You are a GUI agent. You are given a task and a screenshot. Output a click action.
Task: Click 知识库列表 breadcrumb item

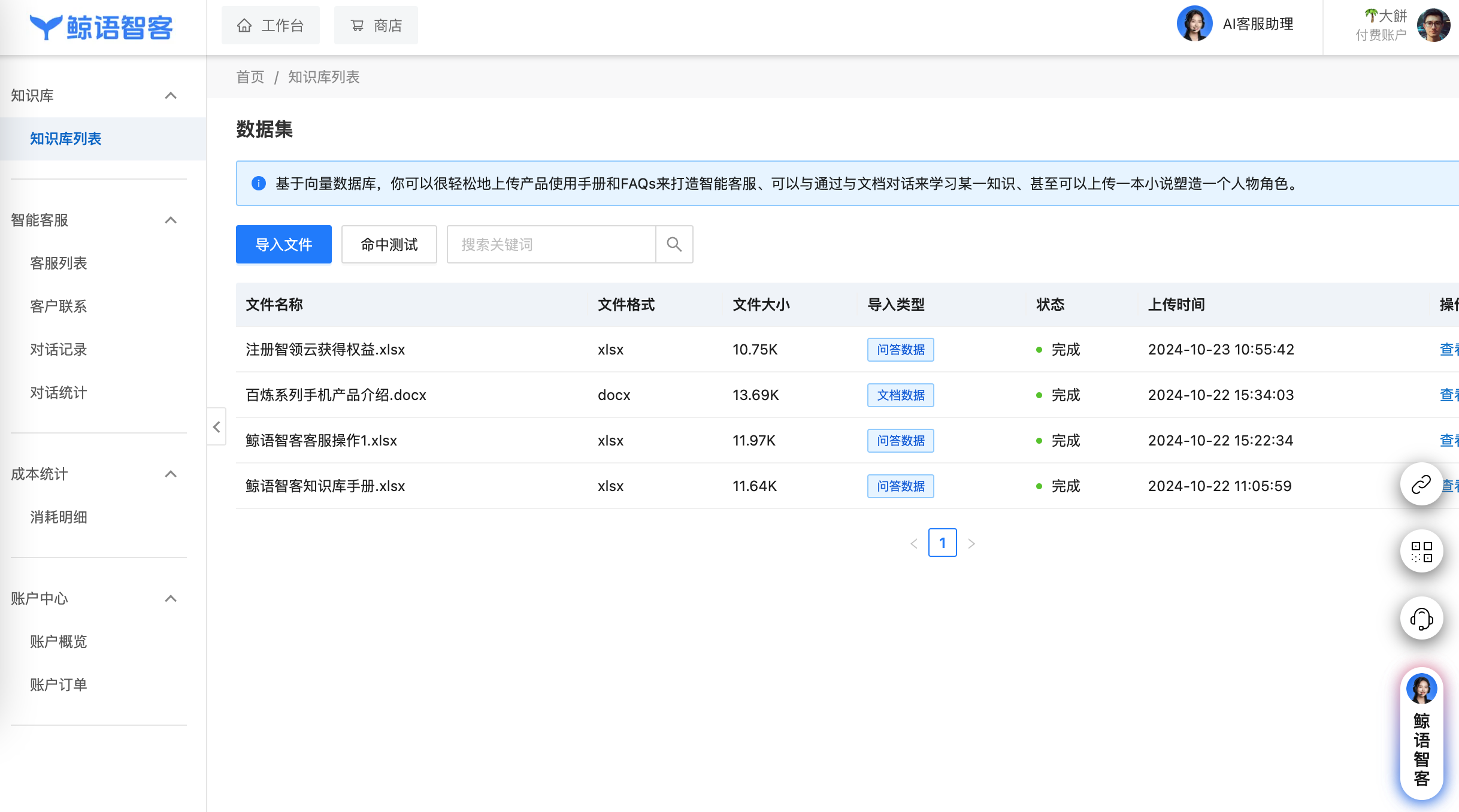[323, 77]
